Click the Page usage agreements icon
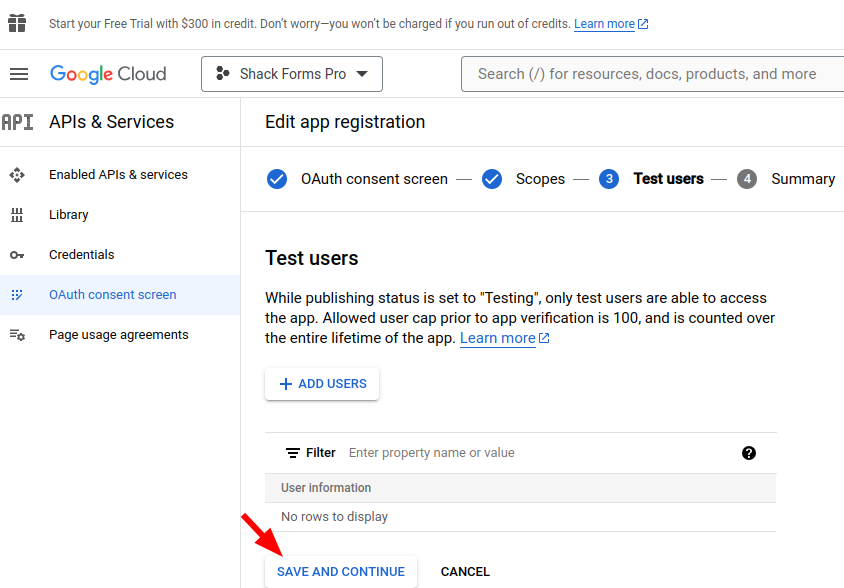The height and width of the screenshot is (588, 844). click(x=17, y=335)
